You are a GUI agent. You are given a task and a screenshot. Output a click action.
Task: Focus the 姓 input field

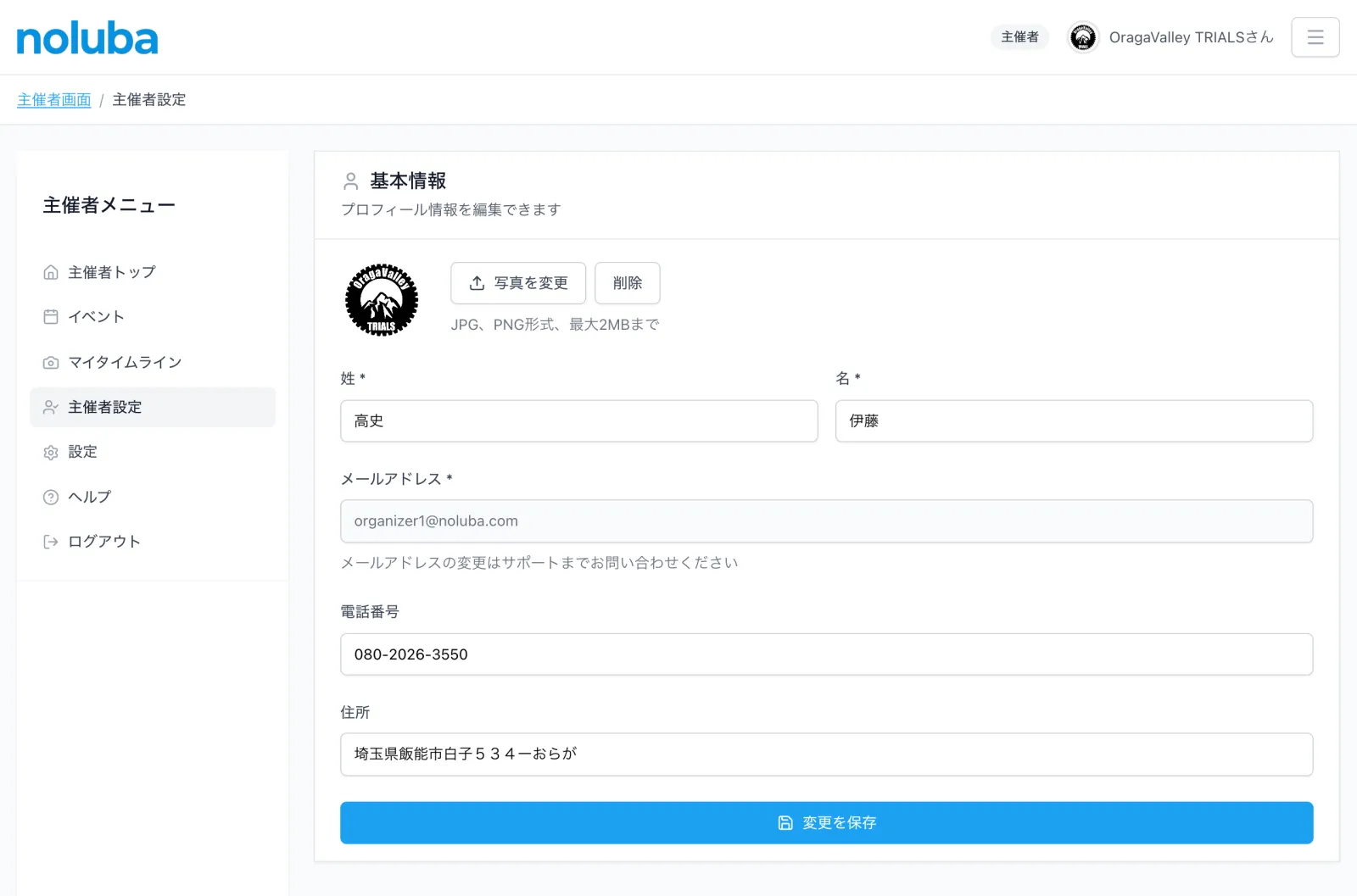[x=579, y=421]
